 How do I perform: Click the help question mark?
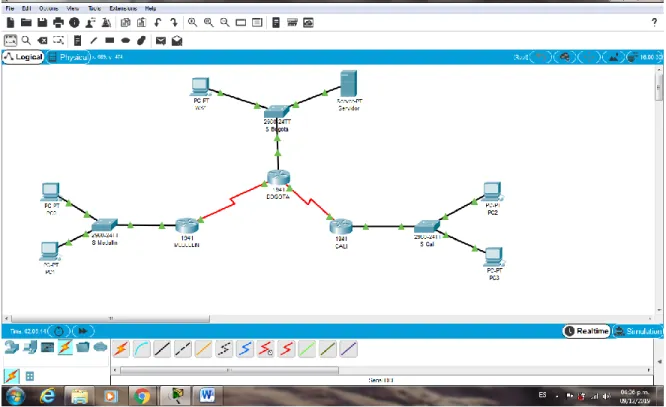point(654,23)
